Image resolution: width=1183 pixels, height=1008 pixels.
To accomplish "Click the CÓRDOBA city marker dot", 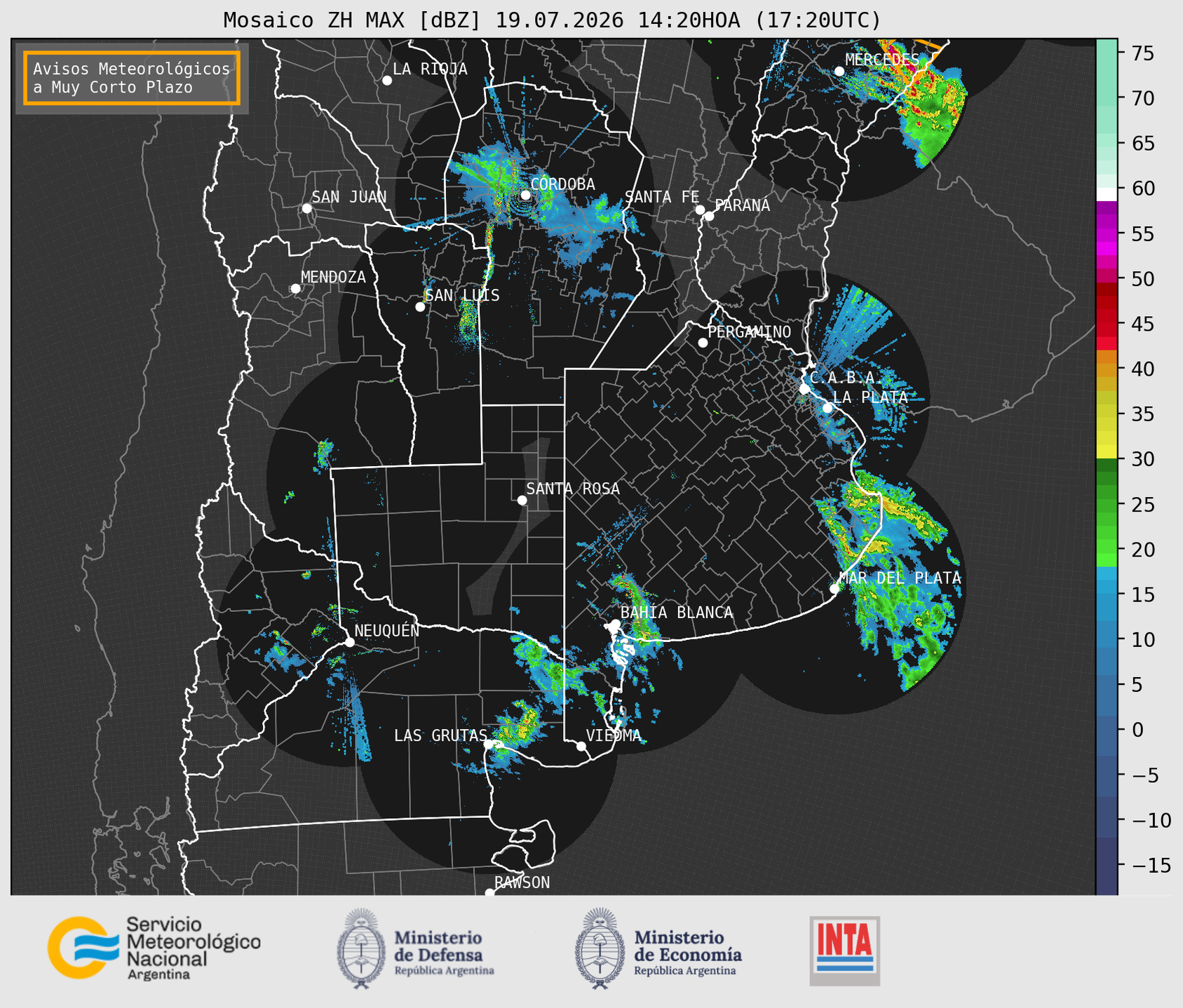I will point(525,195).
